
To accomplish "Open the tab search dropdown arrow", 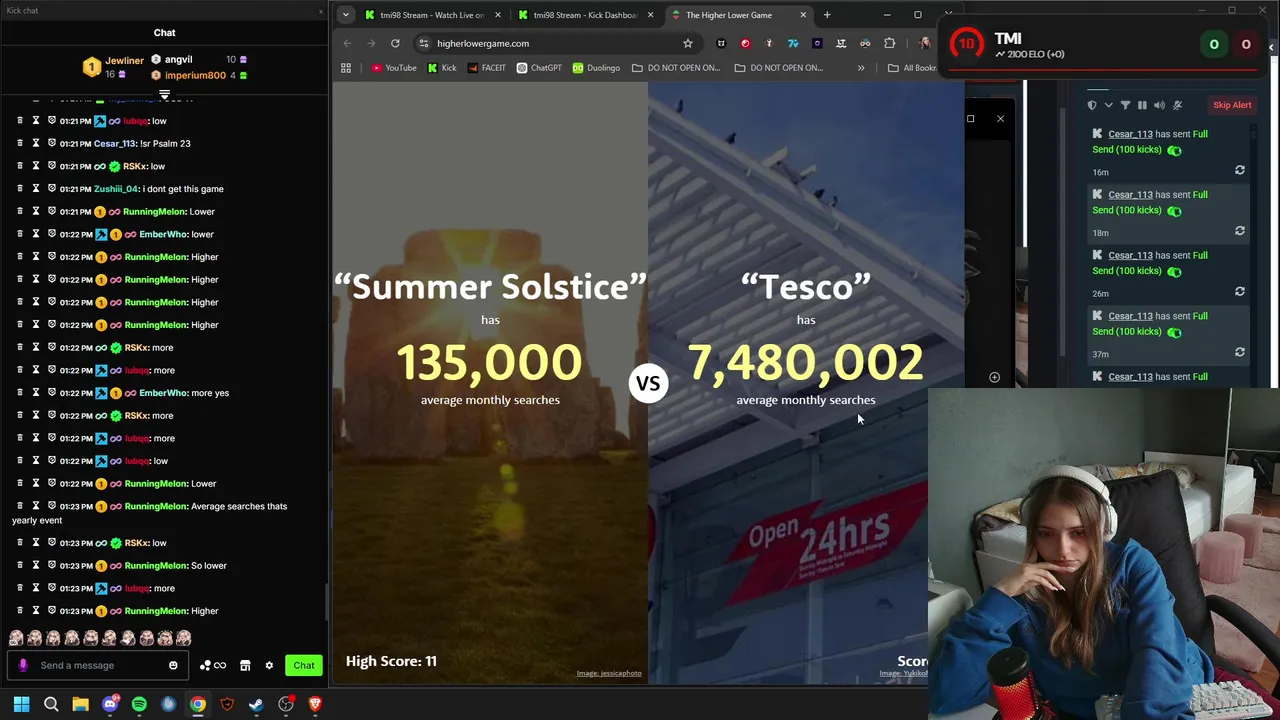I will point(345,15).
